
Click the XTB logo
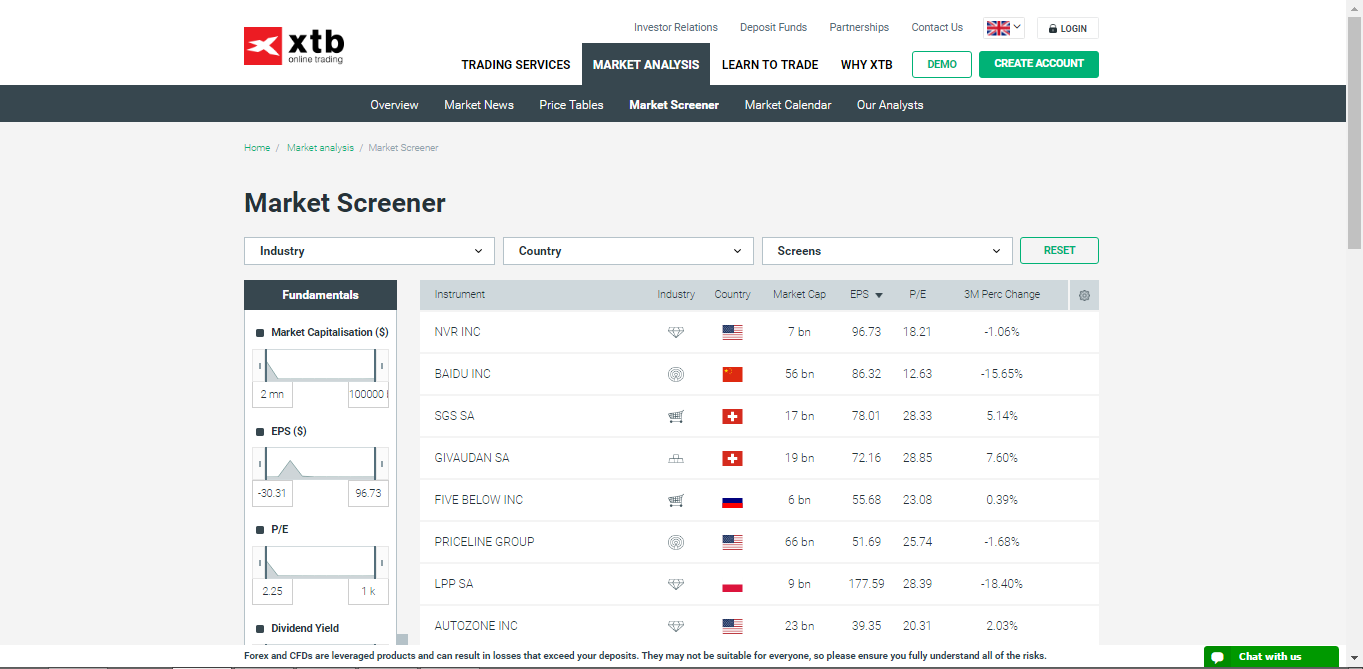pos(294,46)
